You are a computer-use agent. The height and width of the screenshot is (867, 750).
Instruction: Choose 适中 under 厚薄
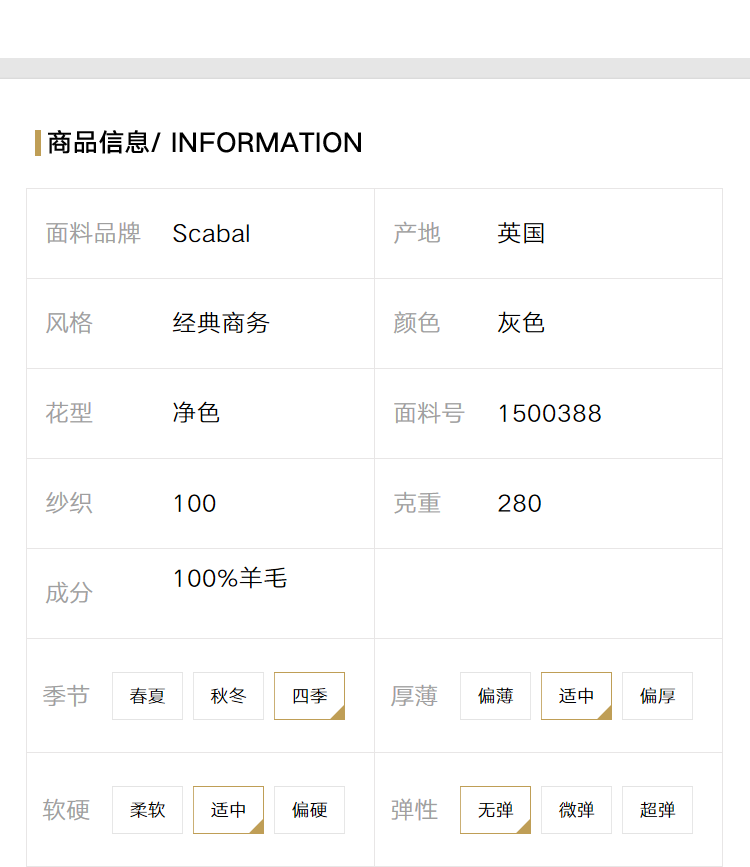pos(576,696)
